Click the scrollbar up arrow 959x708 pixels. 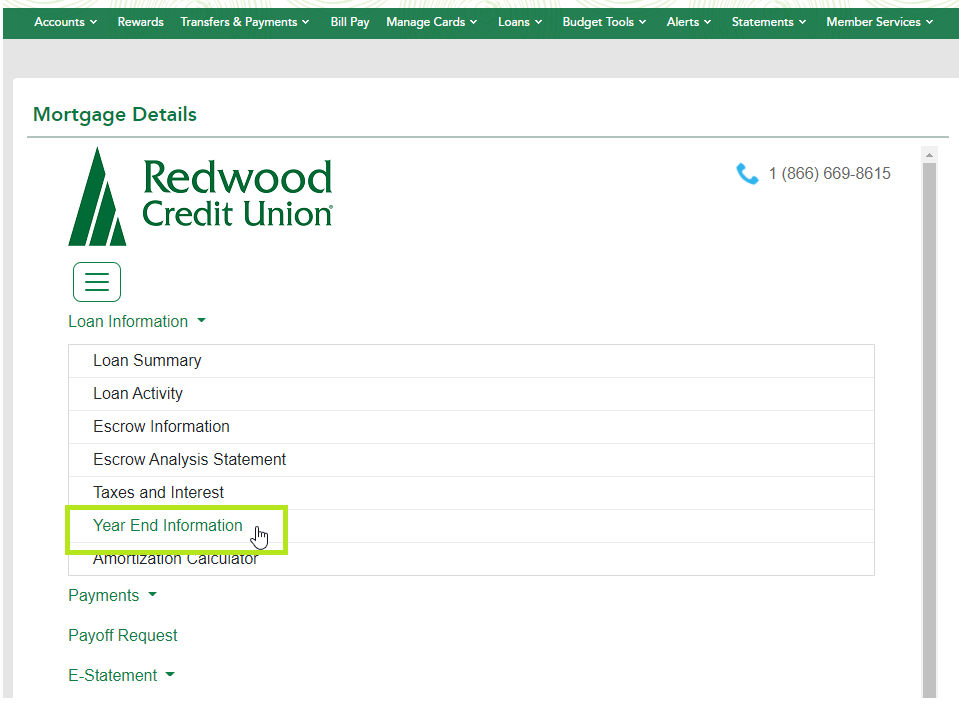tap(929, 155)
